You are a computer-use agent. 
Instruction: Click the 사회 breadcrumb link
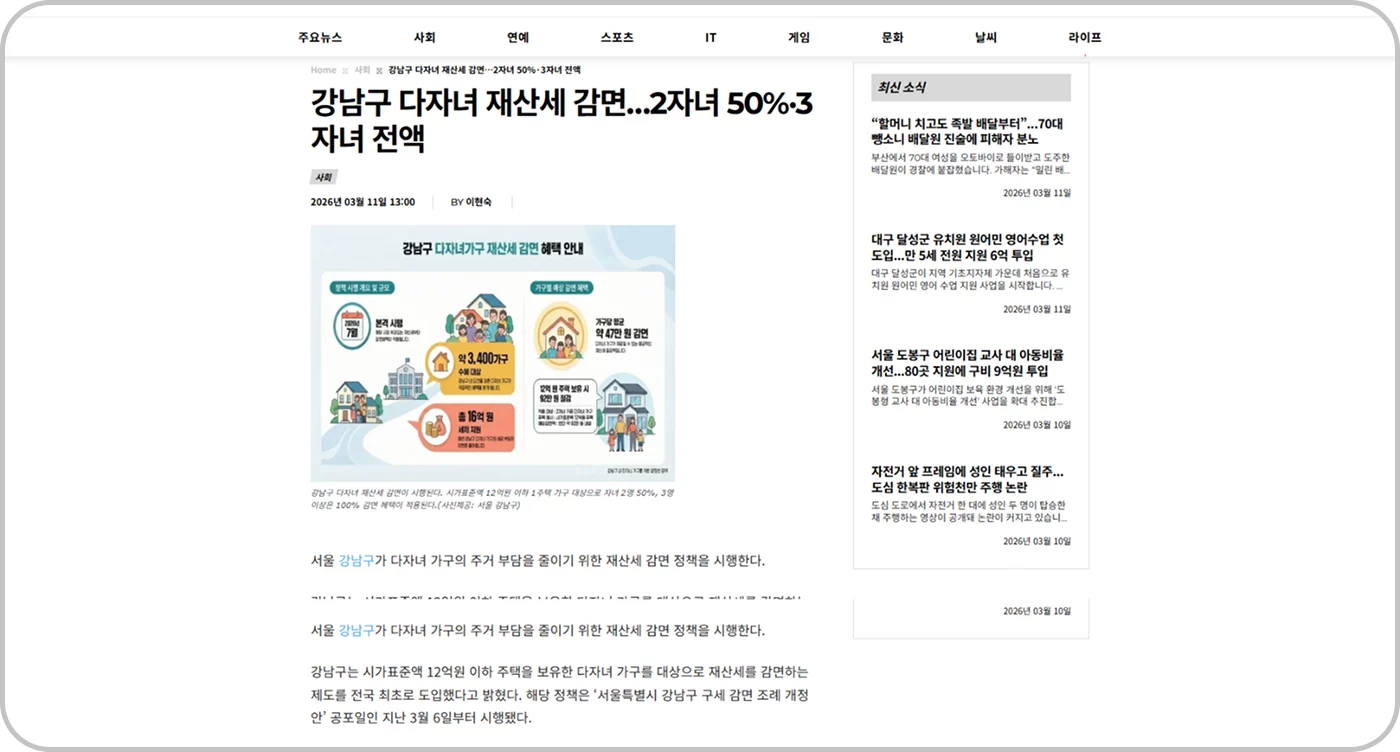(362, 70)
